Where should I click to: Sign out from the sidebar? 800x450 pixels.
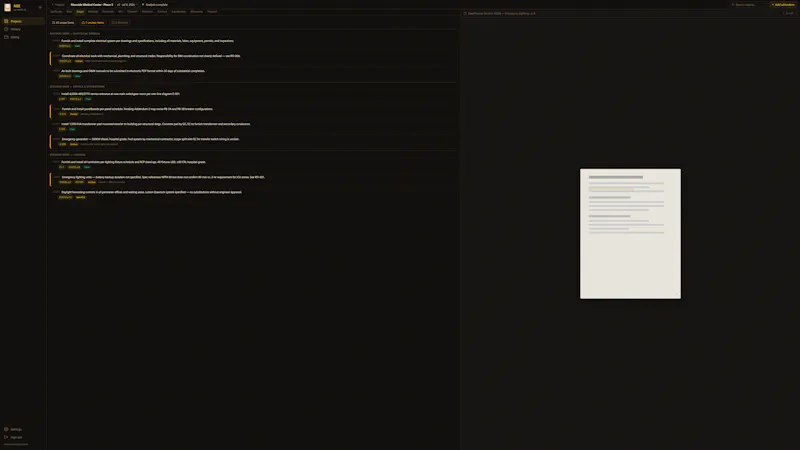(22, 437)
